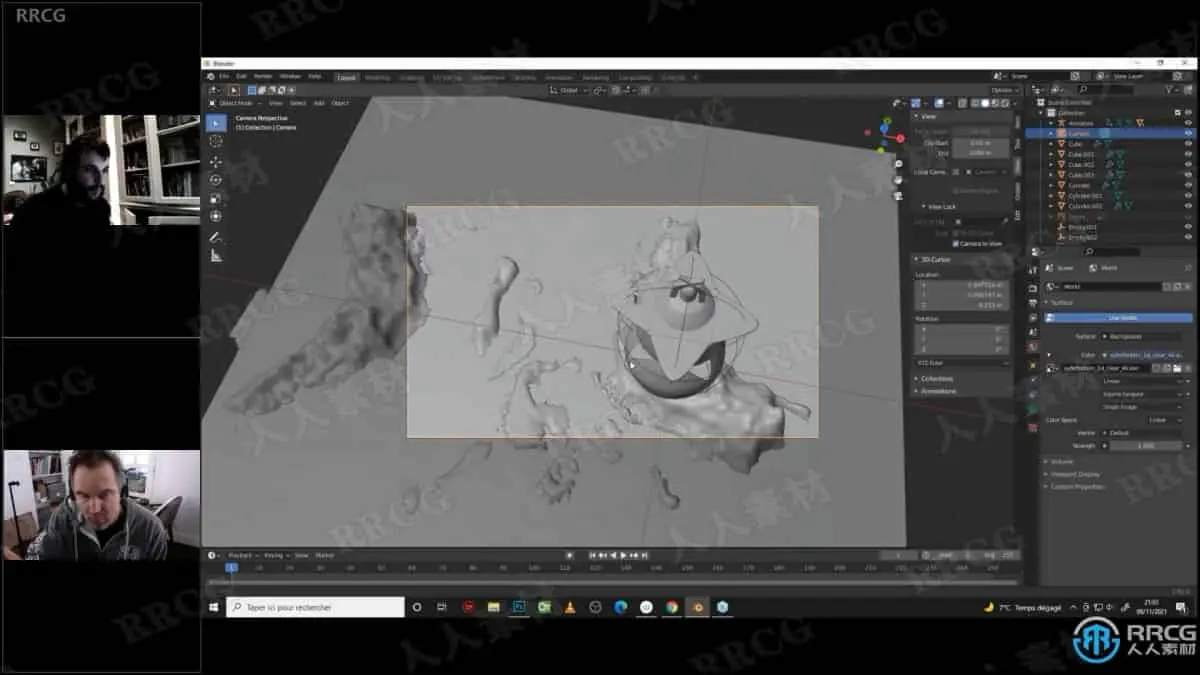This screenshot has width=1200, height=675.
Task: Open the timeline Playback menu
Action: tap(241, 555)
